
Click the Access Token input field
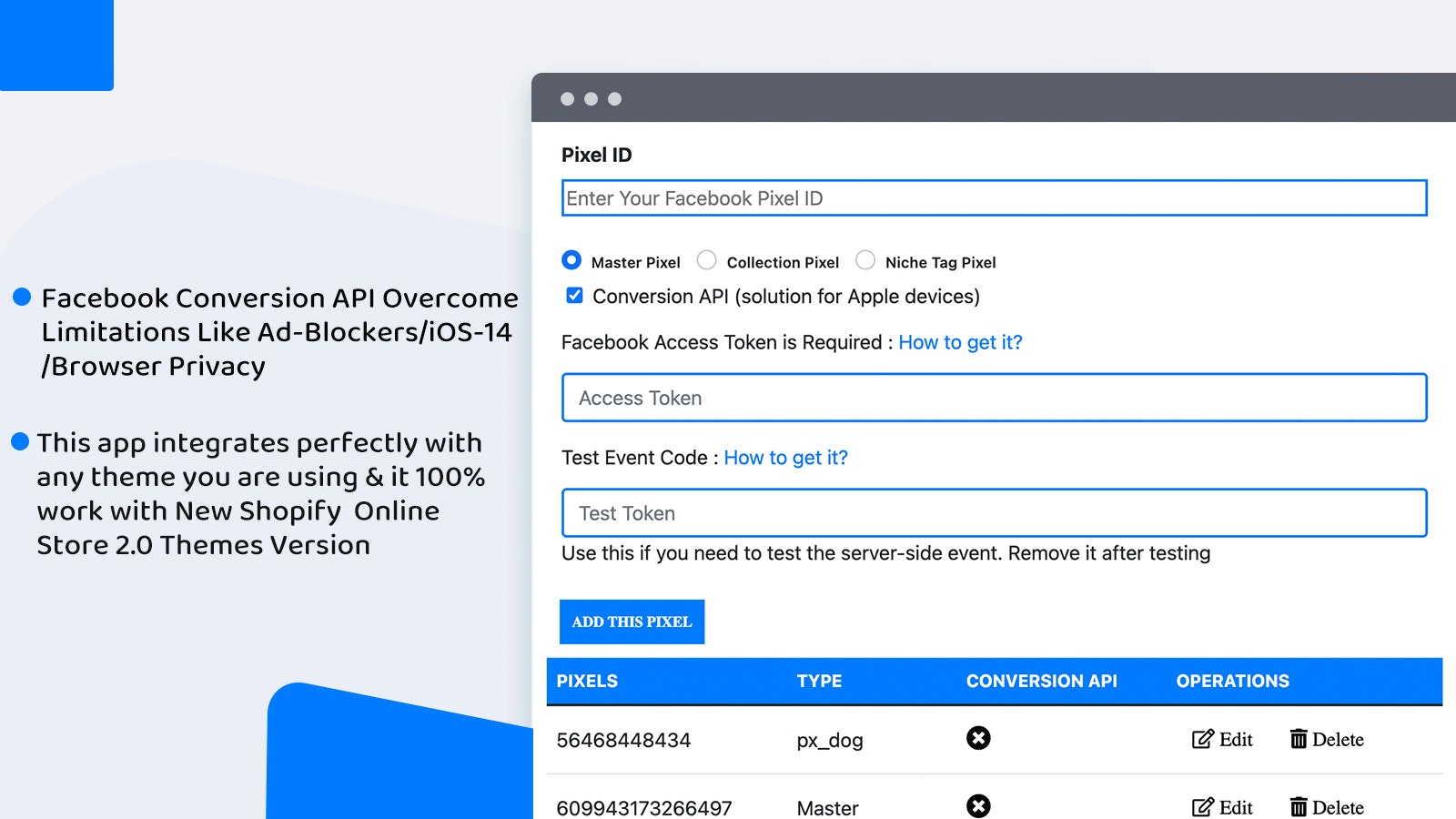[x=994, y=398]
